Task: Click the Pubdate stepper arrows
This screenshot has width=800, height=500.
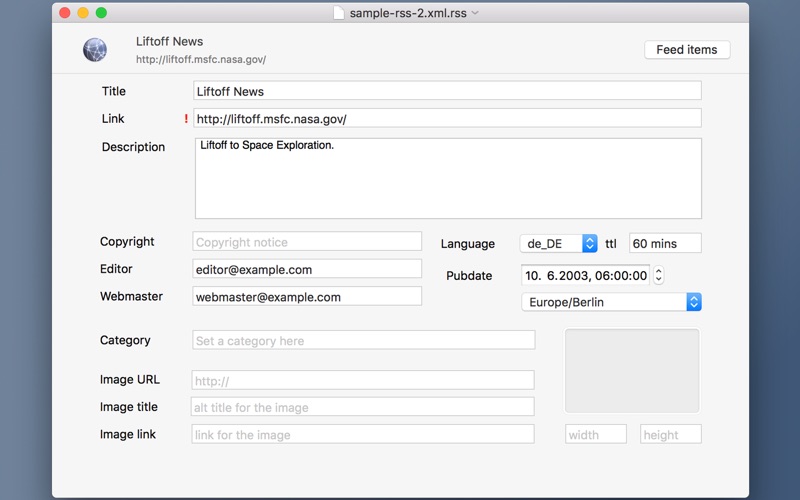Action: coord(659,276)
